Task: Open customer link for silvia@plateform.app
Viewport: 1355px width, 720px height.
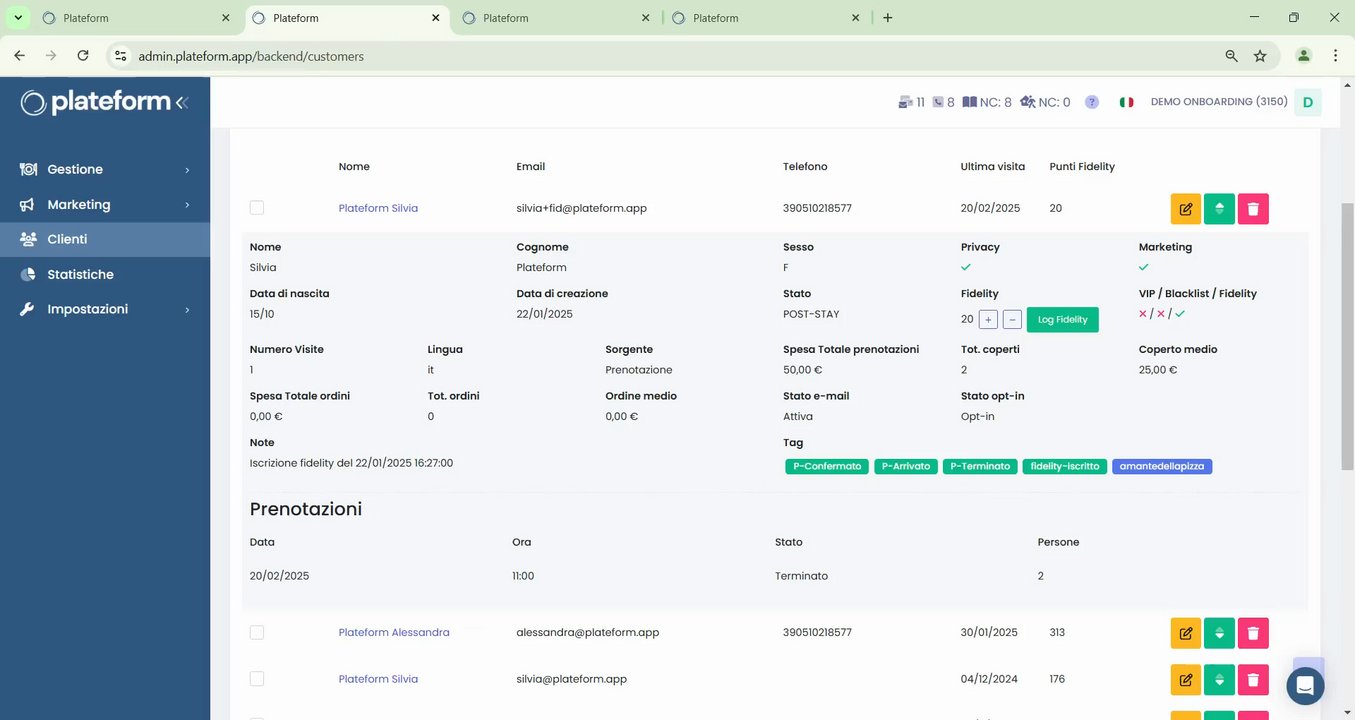Action: [x=378, y=679]
